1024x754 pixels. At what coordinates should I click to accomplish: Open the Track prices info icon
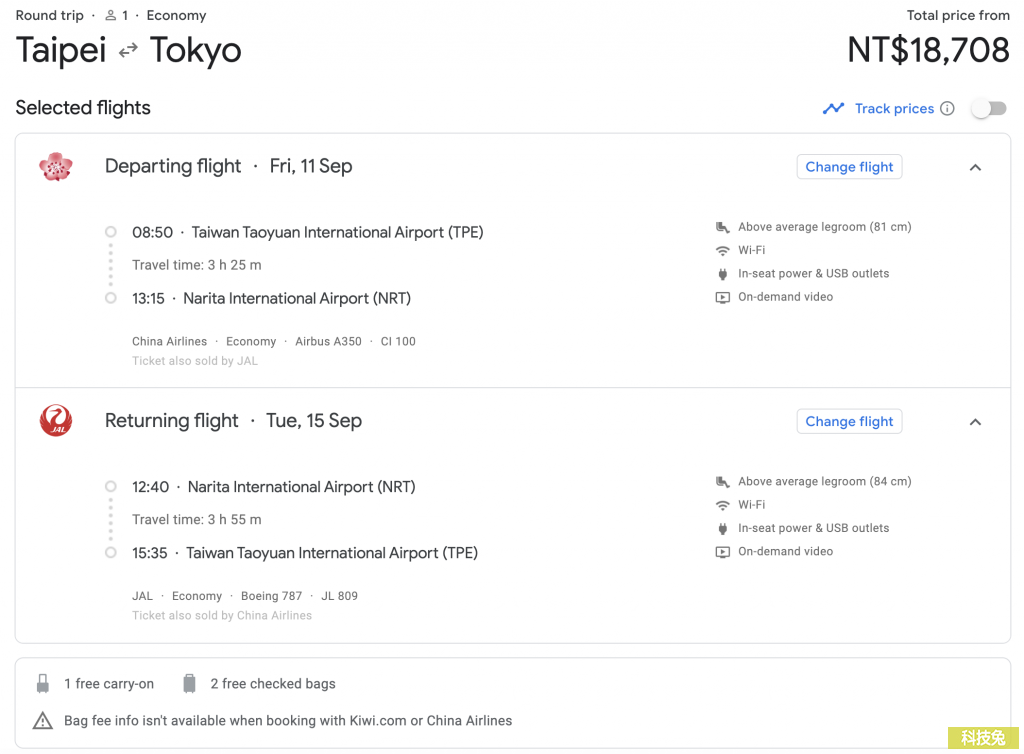coord(947,108)
